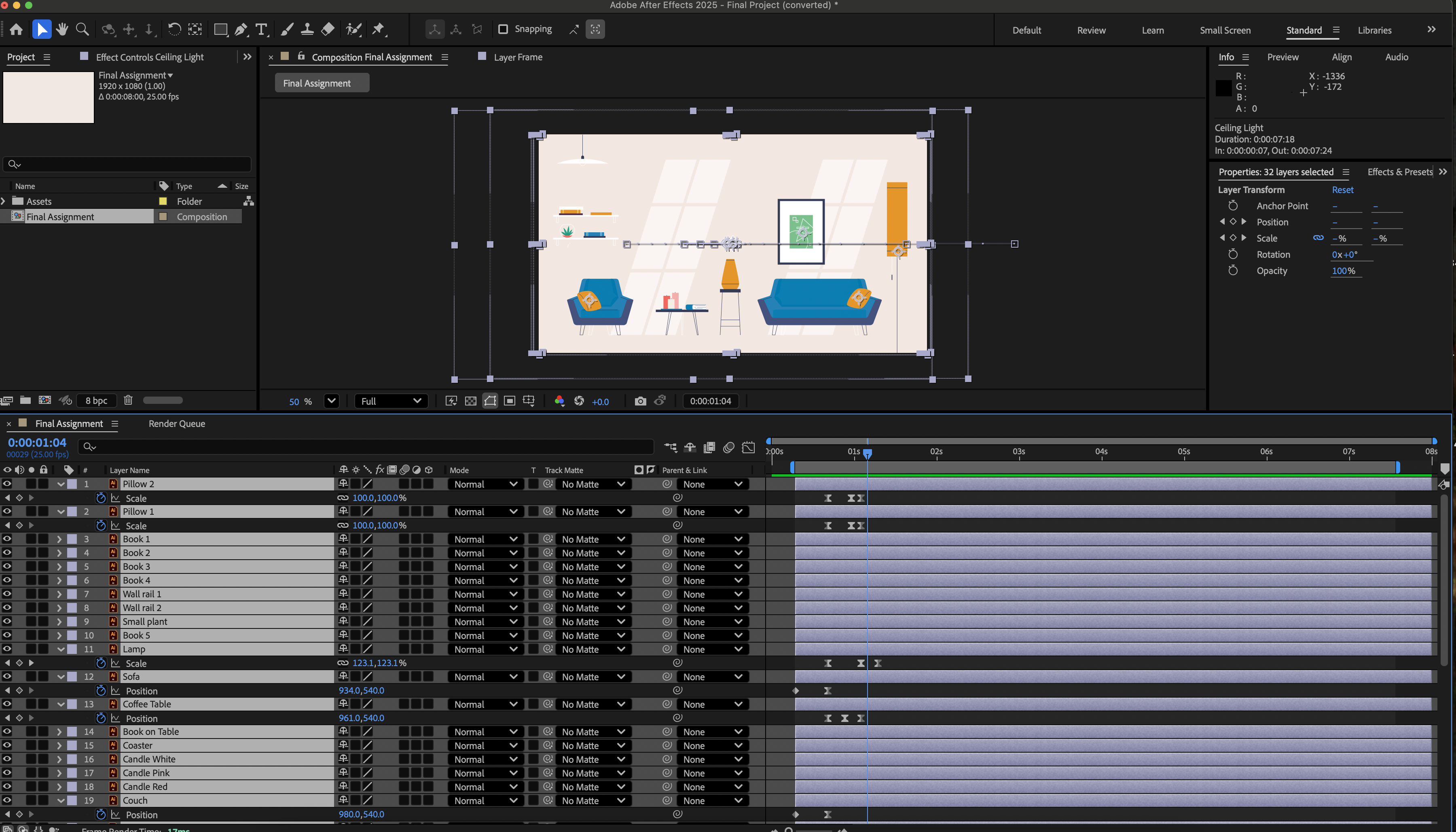Open Sofa Track Matte dropdown

pyautogui.click(x=593, y=677)
